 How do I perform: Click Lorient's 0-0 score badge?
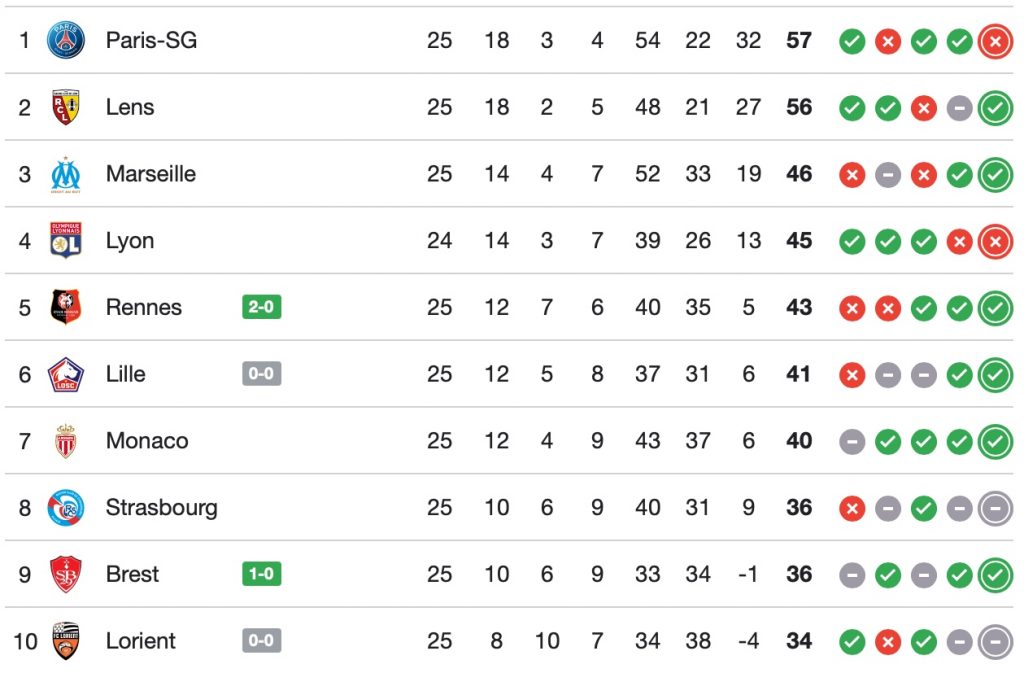click(x=261, y=641)
